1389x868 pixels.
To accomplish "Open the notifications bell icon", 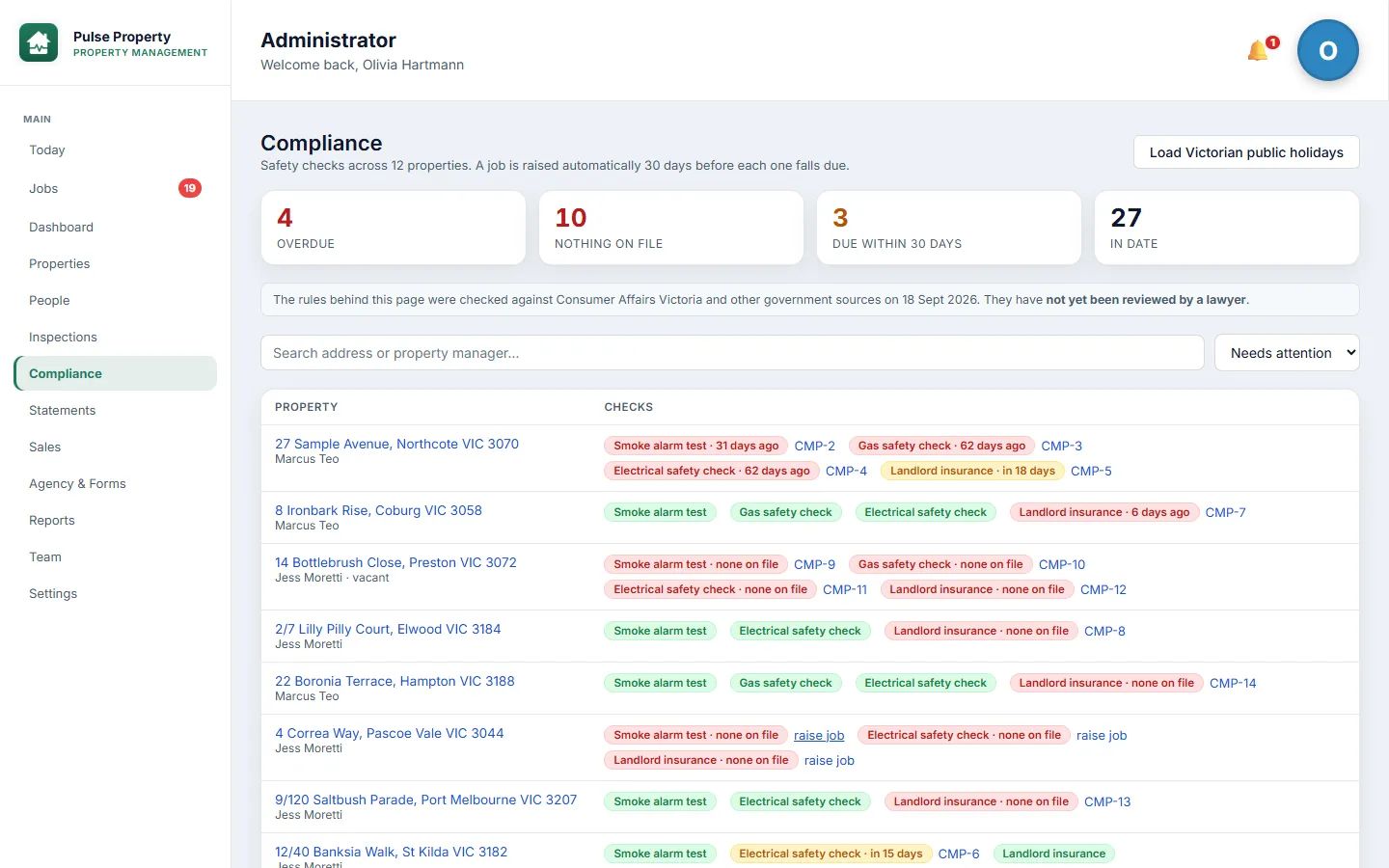I will point(1258,50).
